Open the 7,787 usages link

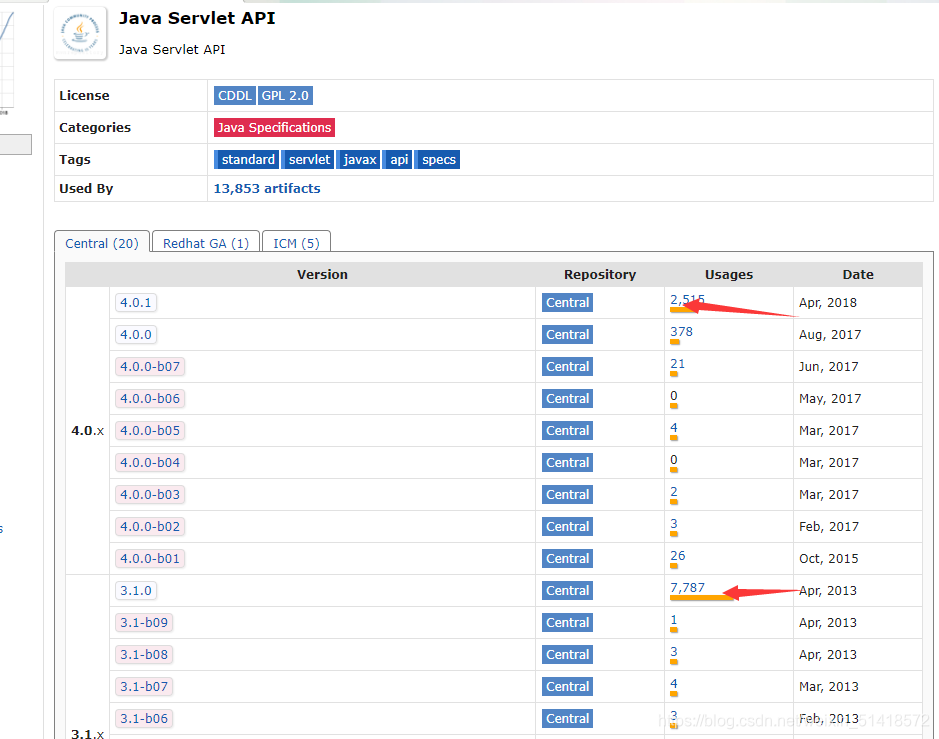point(687,588)
